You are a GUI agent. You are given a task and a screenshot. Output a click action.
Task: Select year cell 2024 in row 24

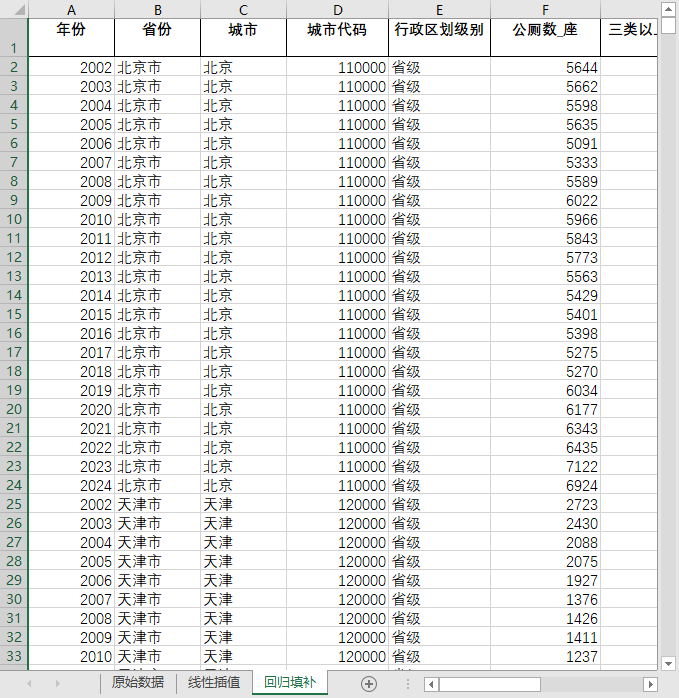(71, 485)
